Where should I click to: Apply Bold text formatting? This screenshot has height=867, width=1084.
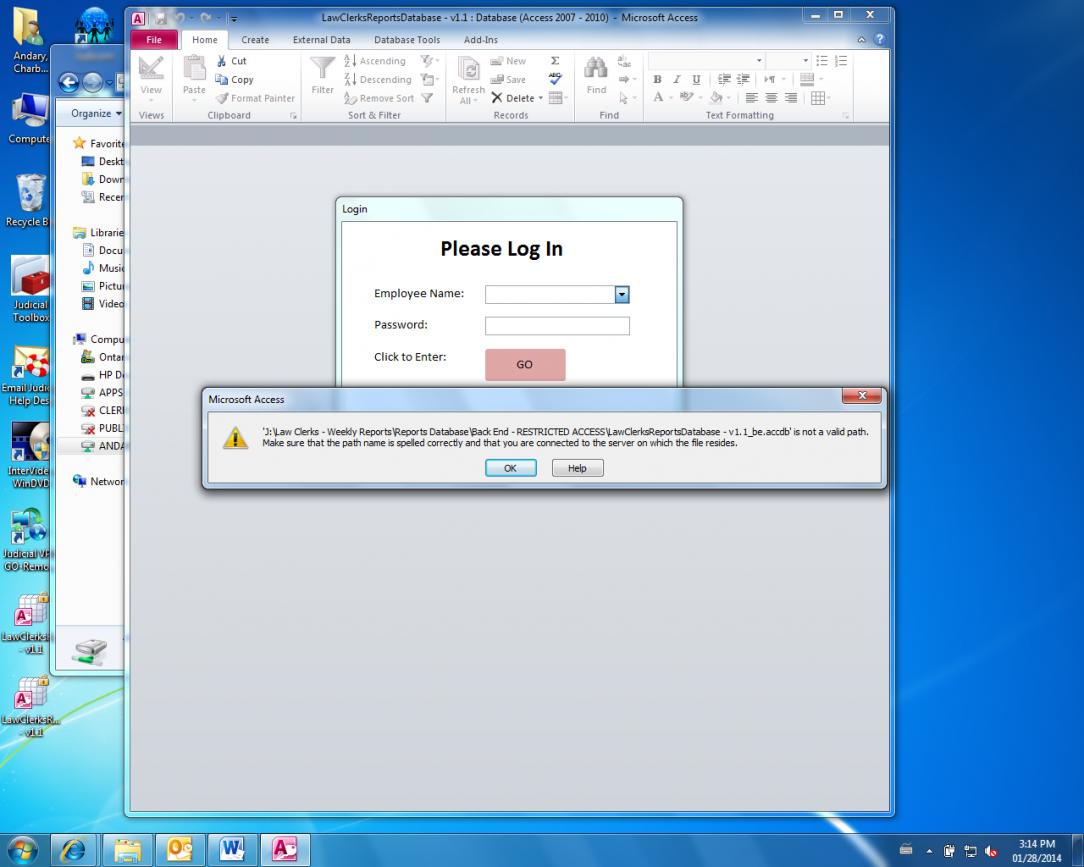657,80
